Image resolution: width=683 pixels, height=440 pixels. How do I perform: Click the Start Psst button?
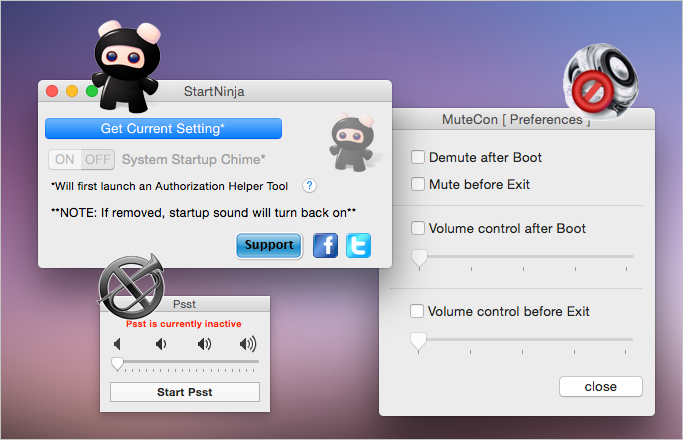(185, 392)
